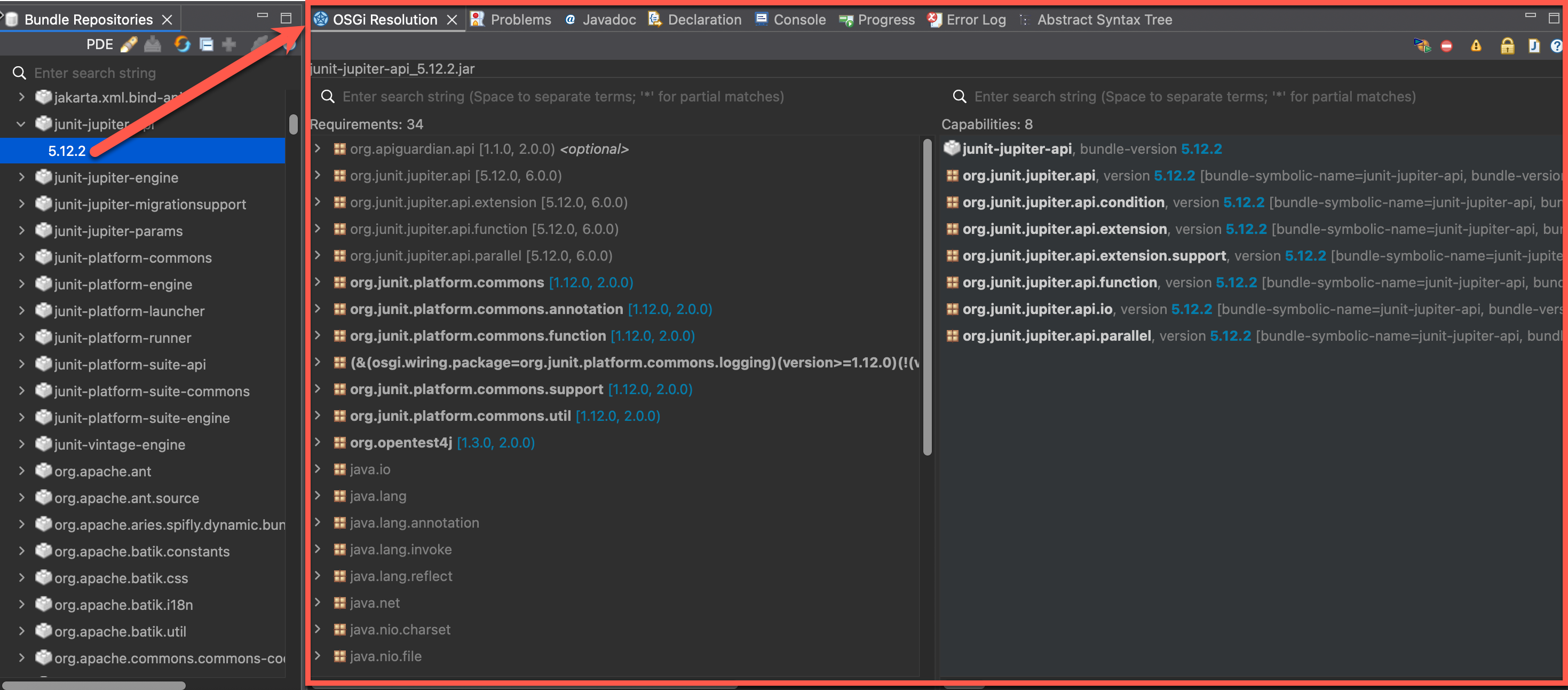Select the Console tab
1568x690 pixels.
[798, 19]
